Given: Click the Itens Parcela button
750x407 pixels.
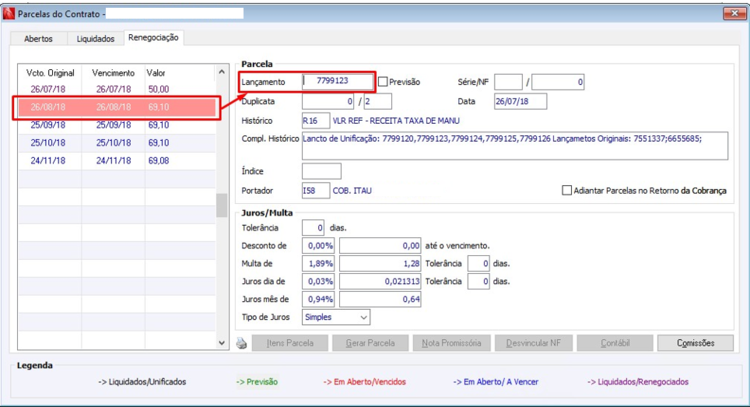Looking at the screenshot, I should pos(290,343).
